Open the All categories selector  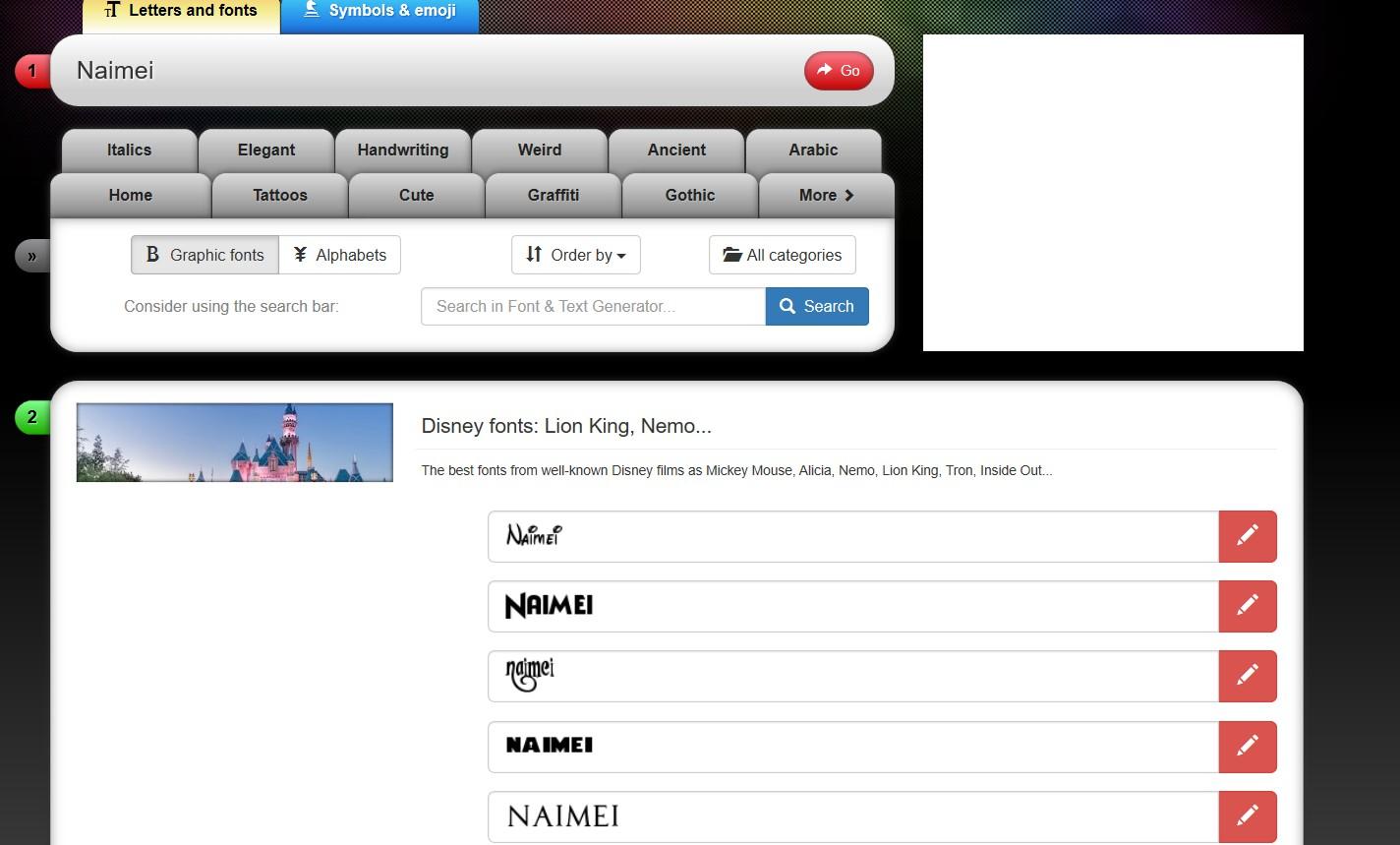pos(783,255)
